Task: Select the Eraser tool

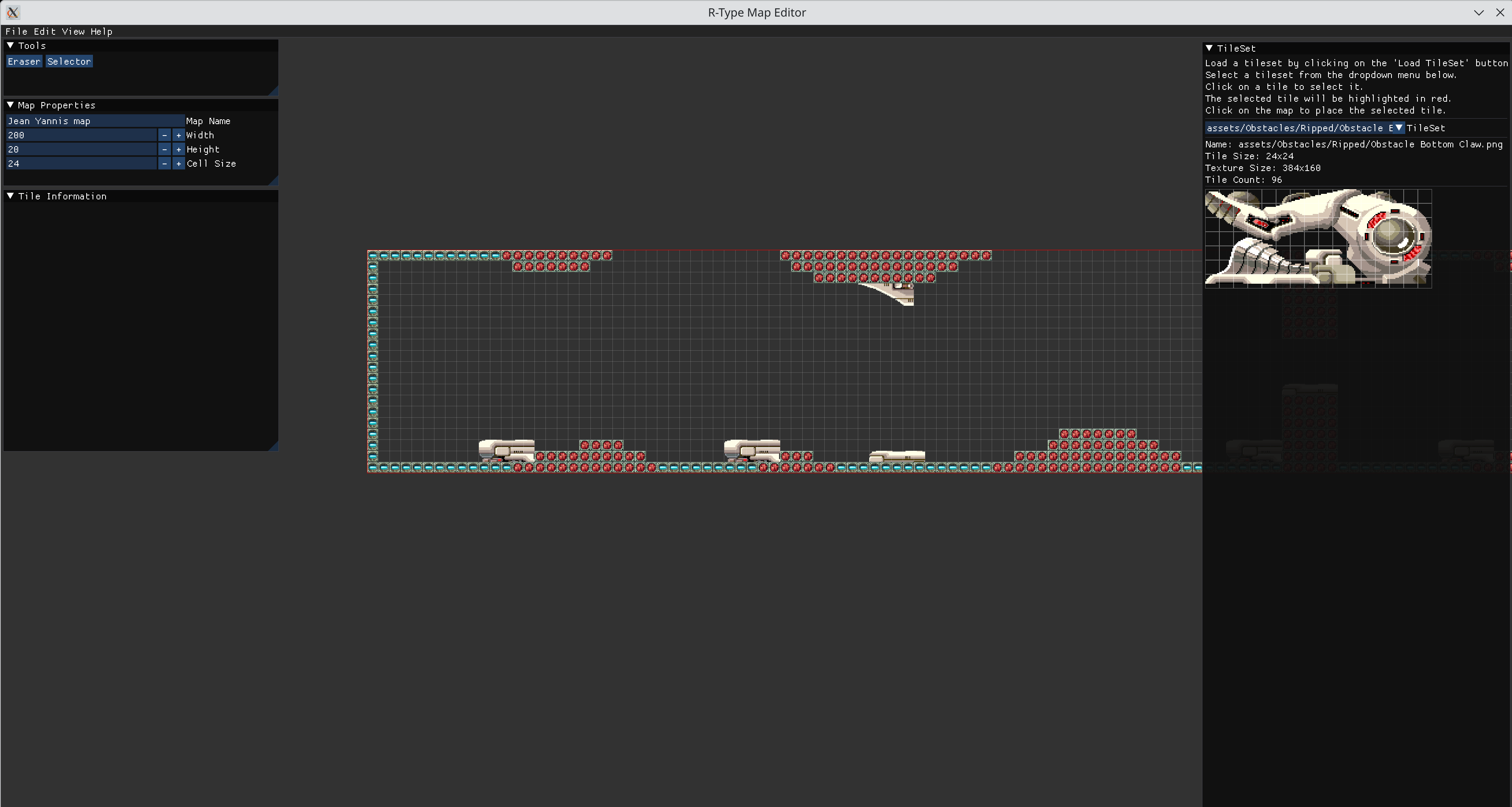Action: pyautogui.click(x=23, y=61)
